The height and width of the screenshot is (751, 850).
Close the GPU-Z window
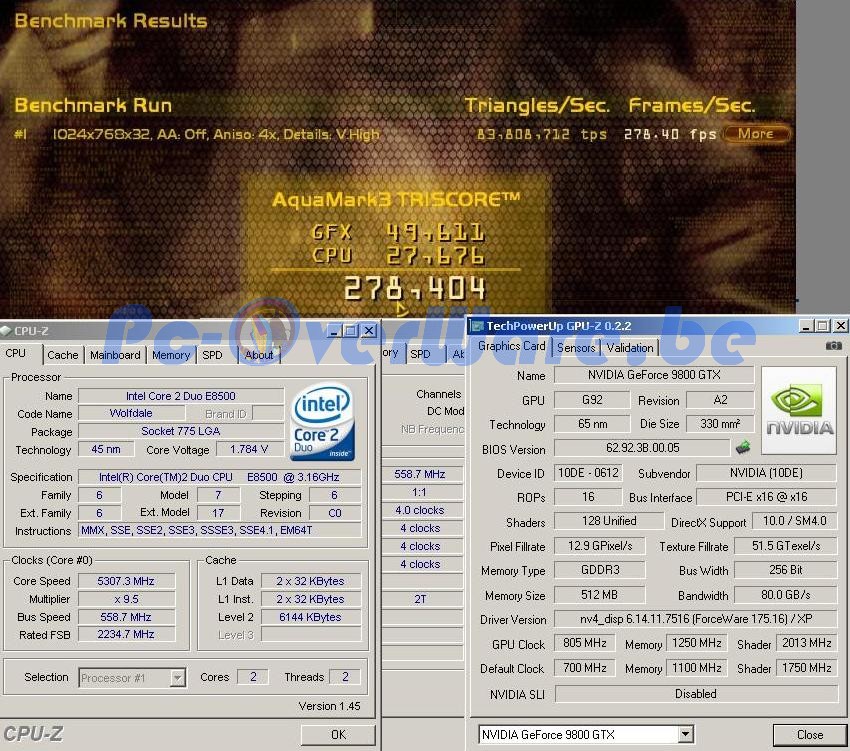tap(841, 326)
